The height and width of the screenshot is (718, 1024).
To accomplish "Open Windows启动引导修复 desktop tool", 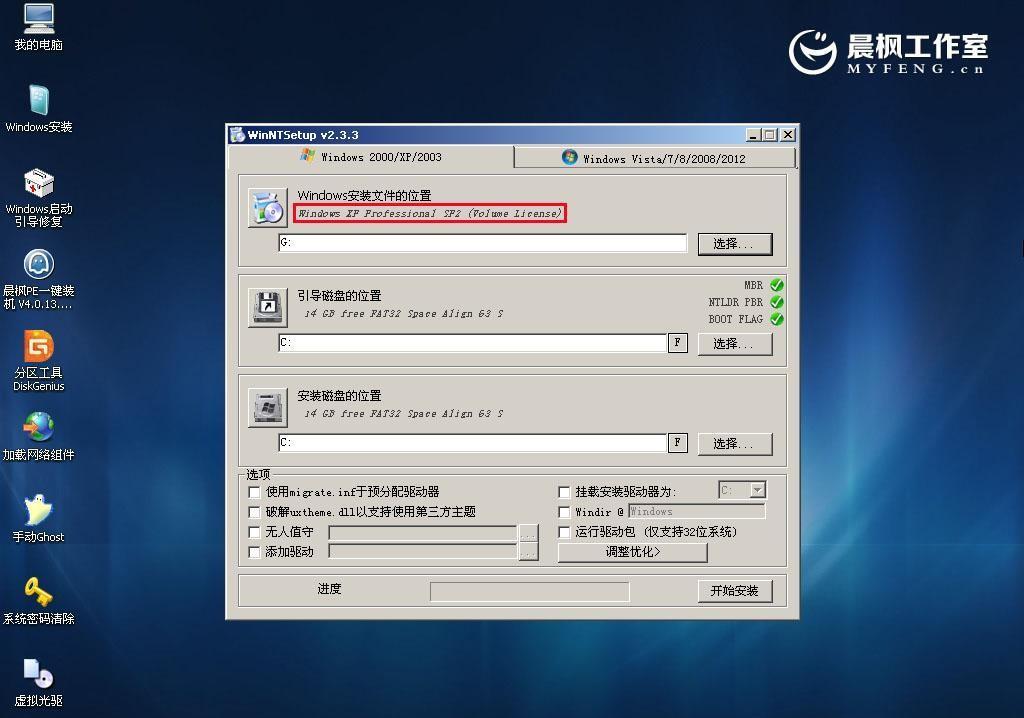I will coord(39,197).
